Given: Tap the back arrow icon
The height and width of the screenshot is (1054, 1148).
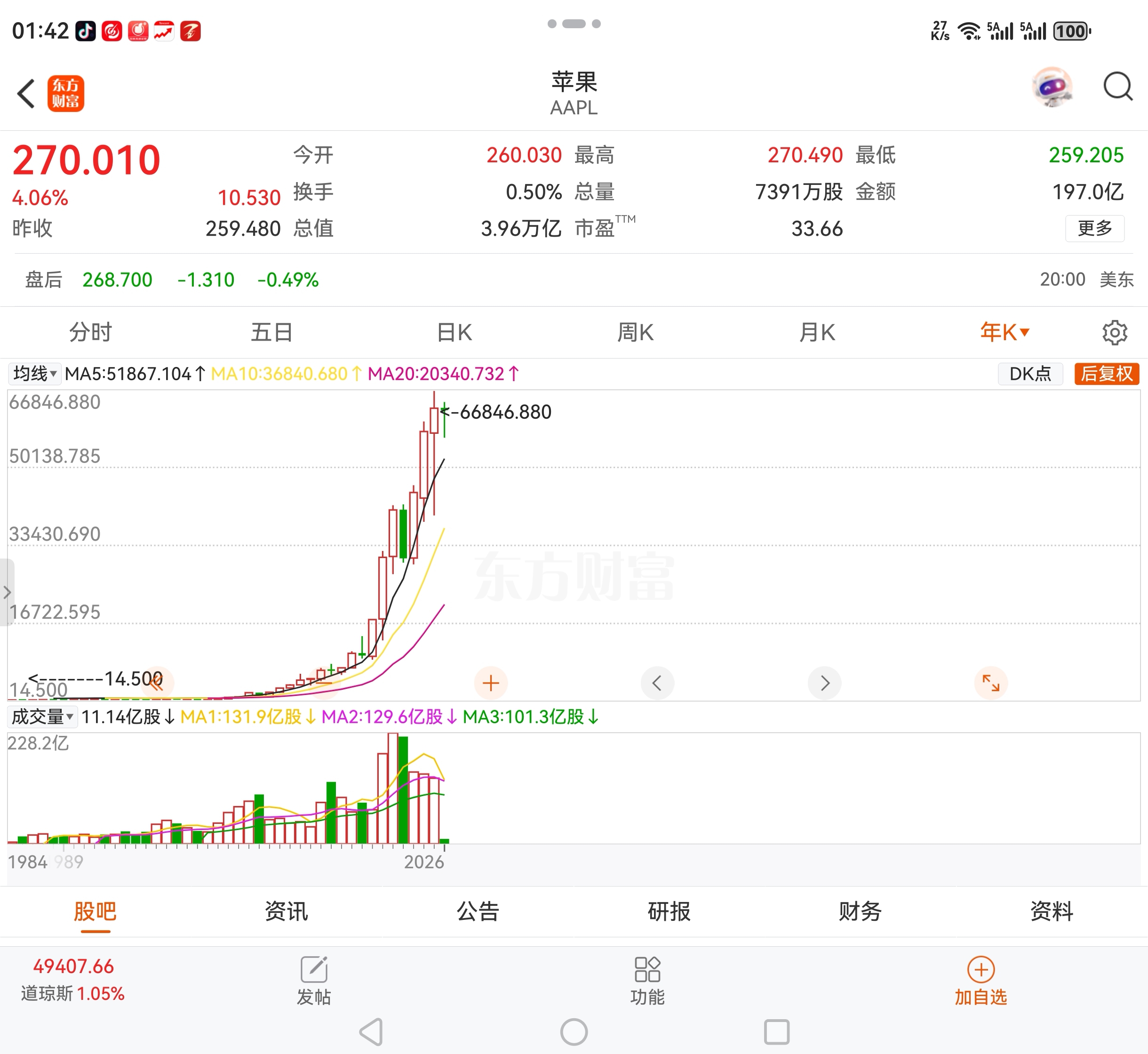Looking at the screenshot, I should (26, 94).
